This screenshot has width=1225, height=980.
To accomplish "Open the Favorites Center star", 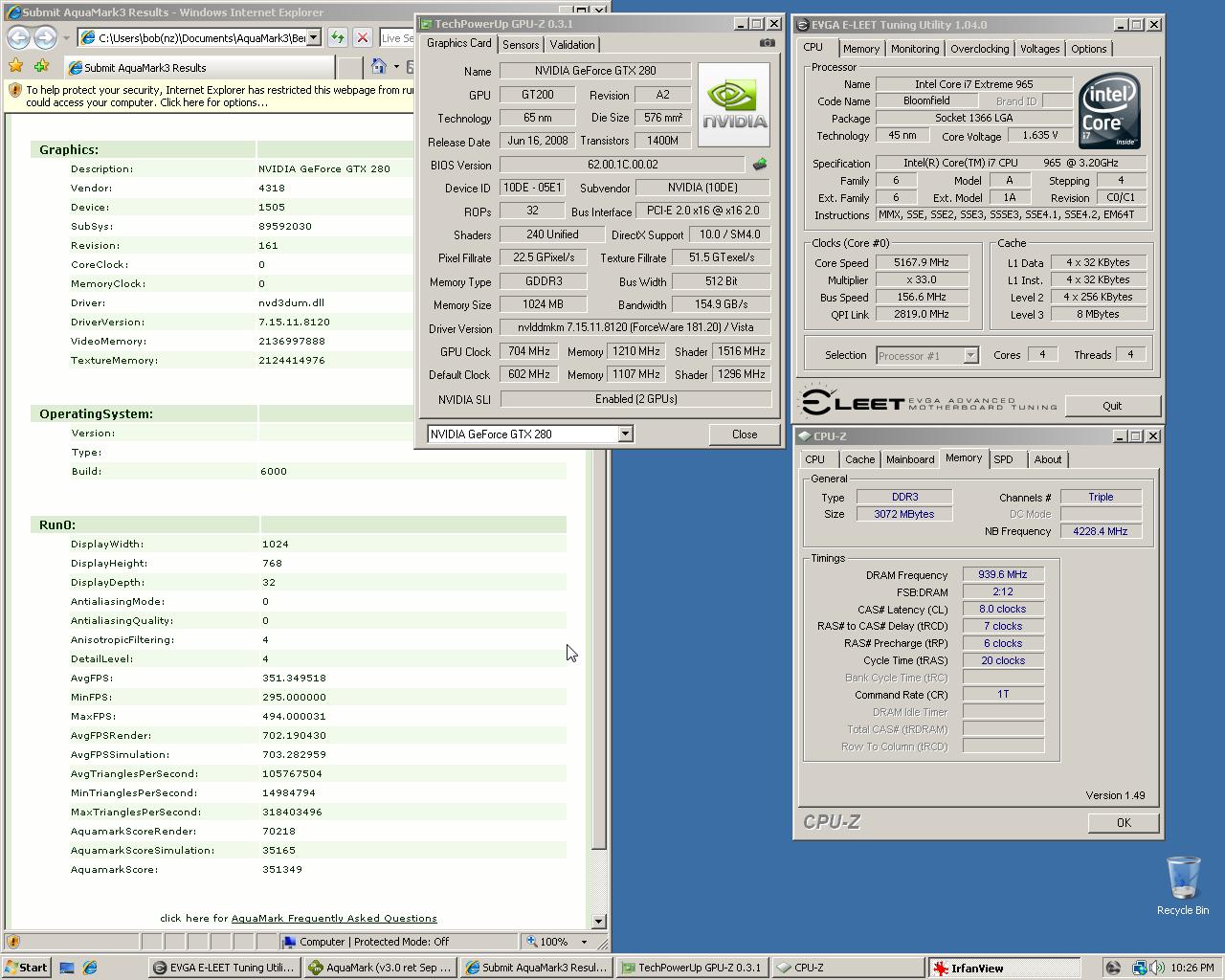I will point(16,66).
